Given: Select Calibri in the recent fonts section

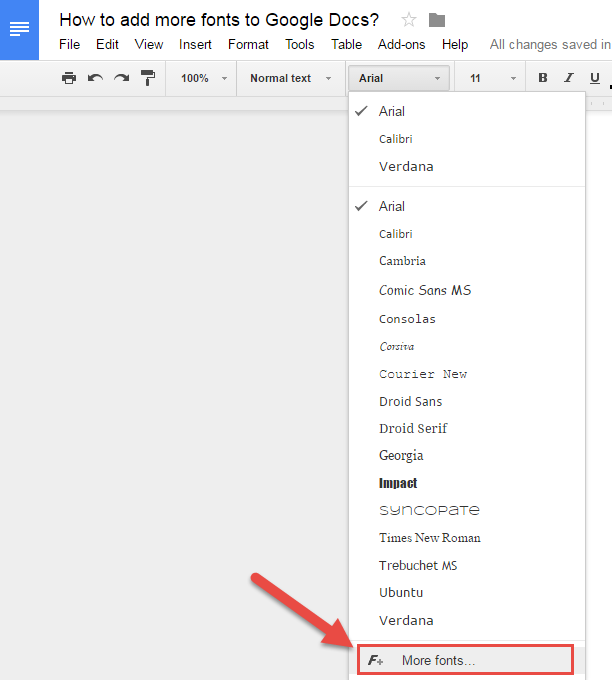Looking at the screenshot, I should click(467, 139).
